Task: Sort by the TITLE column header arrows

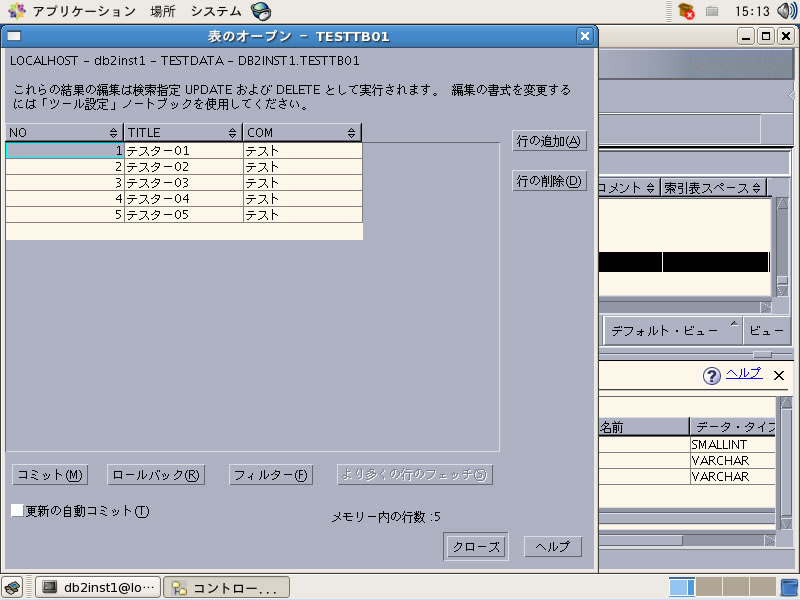Action: pyautogui.click(x=232, y=133)
